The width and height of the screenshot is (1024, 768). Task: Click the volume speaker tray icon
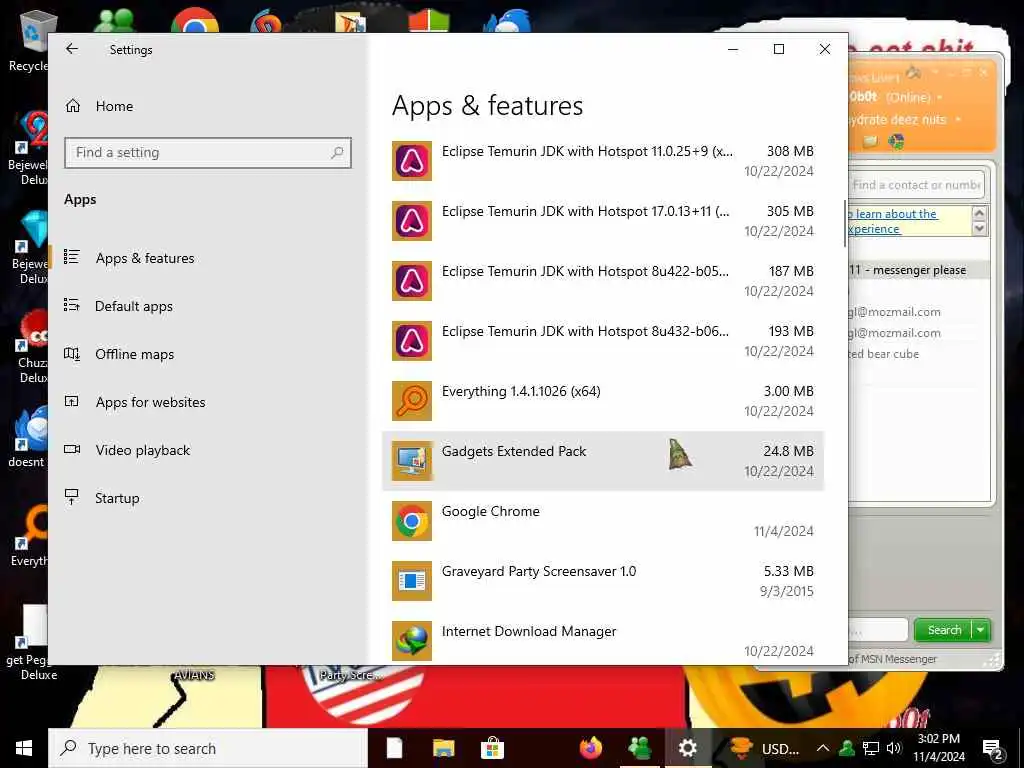(x=893, y=748)
